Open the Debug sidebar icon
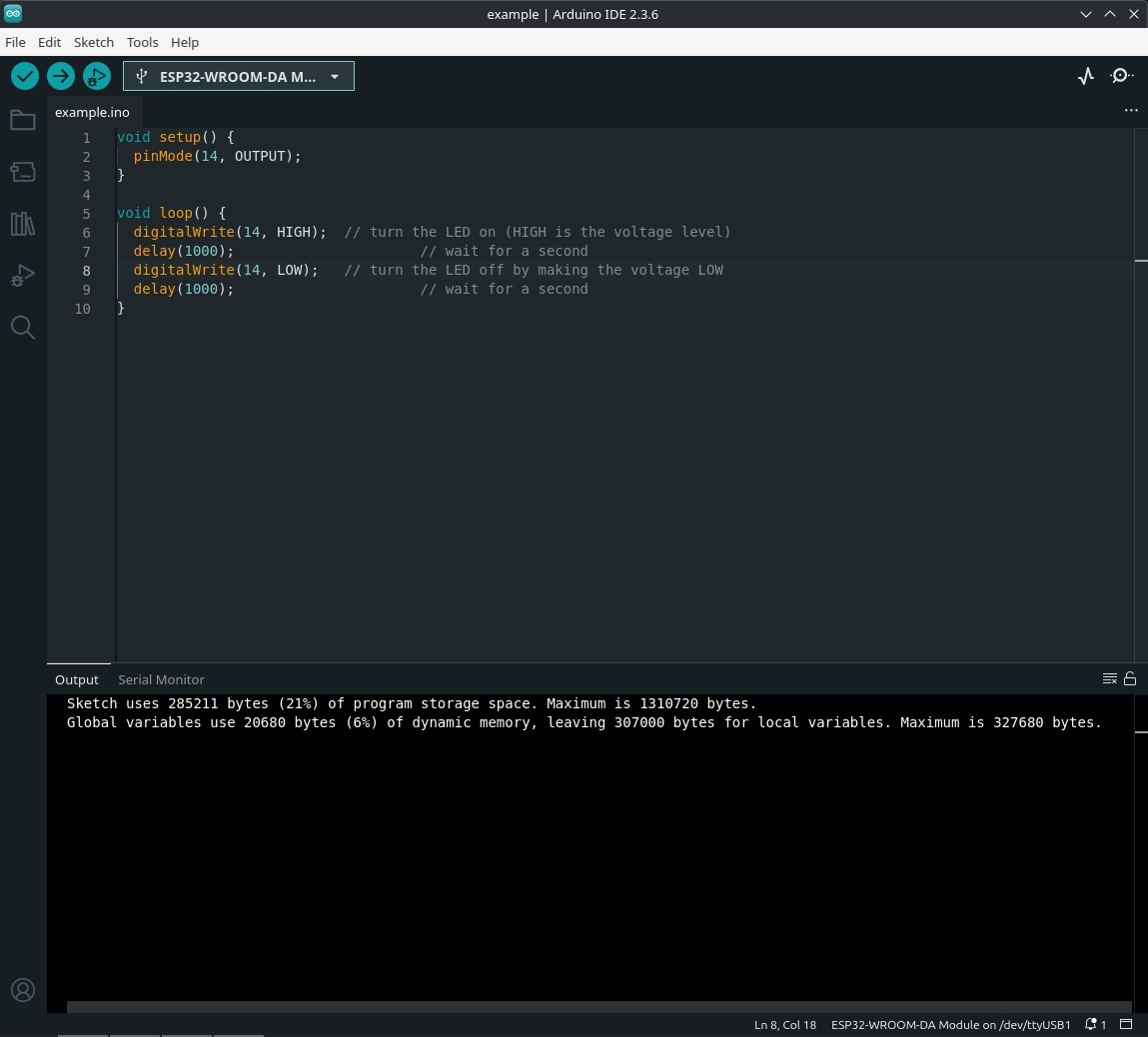The height and width of the screenshot is (1037, 1148). [x=23, y=276]
